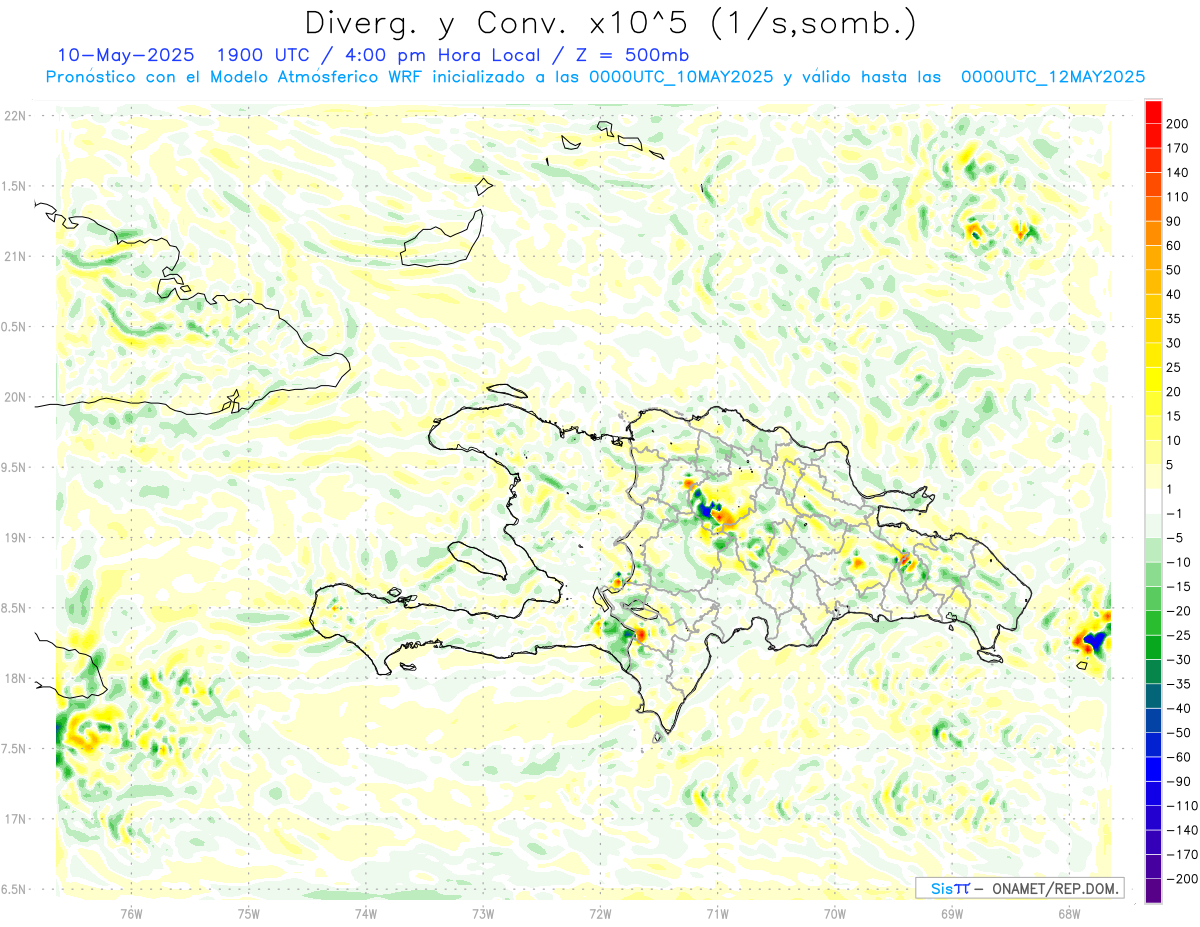Pick the white swatch between 1 and -1
This screenshot has height=927, width=1200.
point(1153,501)
